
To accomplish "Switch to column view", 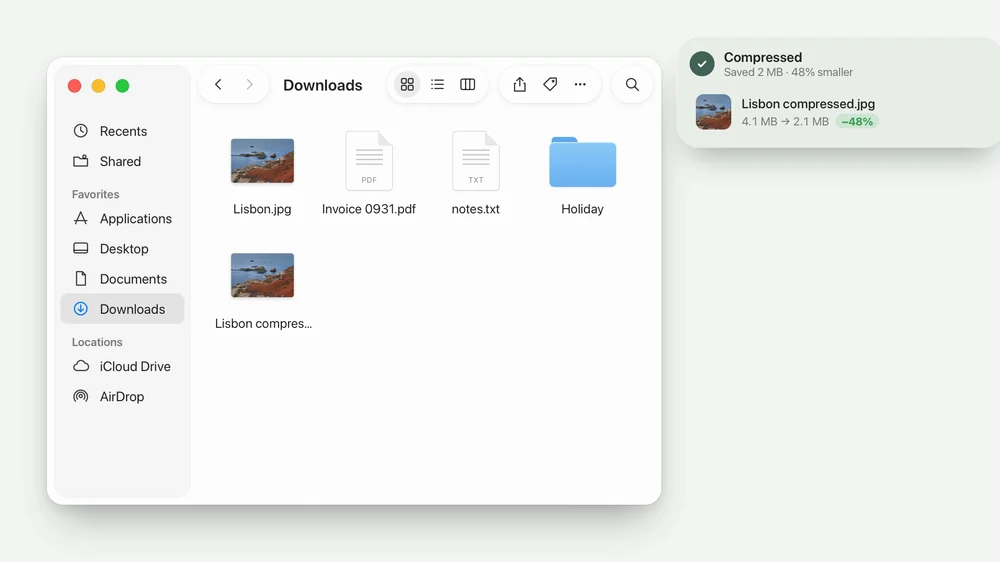I will coord(467,84).
